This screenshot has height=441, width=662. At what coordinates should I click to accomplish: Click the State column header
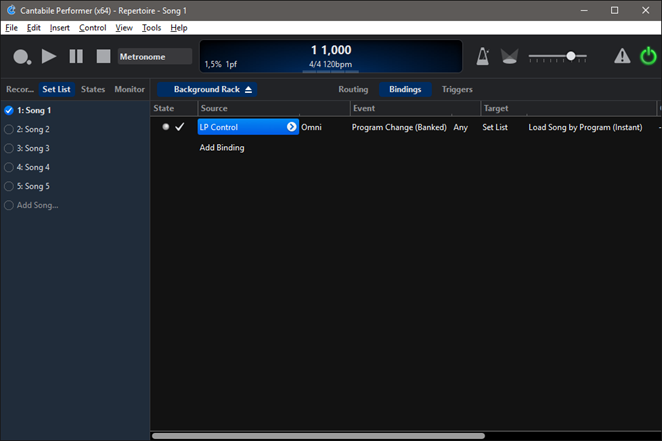[x=174, y=108]
